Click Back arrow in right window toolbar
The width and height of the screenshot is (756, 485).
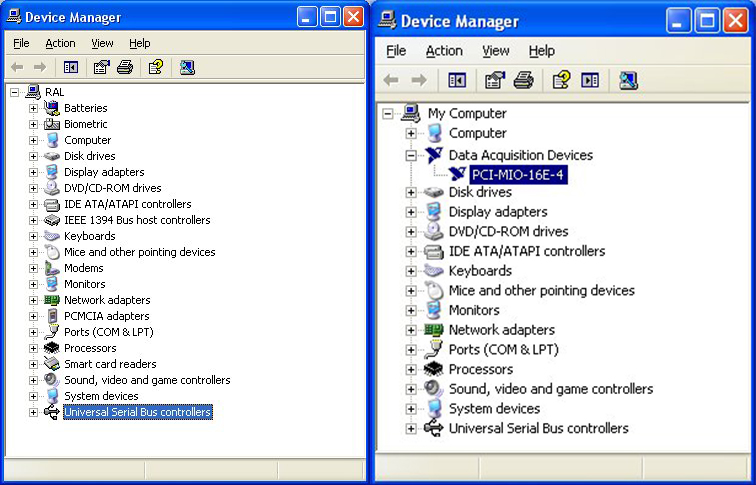[x=391, y=80]
